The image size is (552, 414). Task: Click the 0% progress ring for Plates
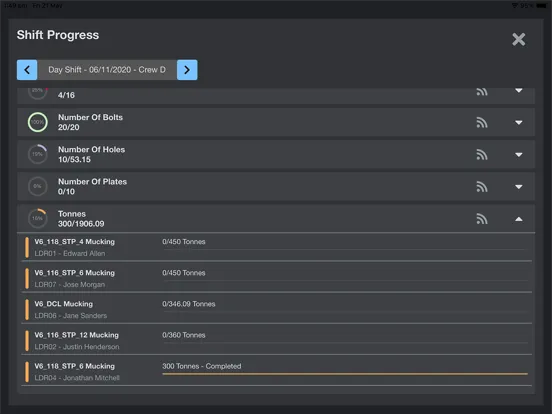pyautogui.click(x=38, y=186)
